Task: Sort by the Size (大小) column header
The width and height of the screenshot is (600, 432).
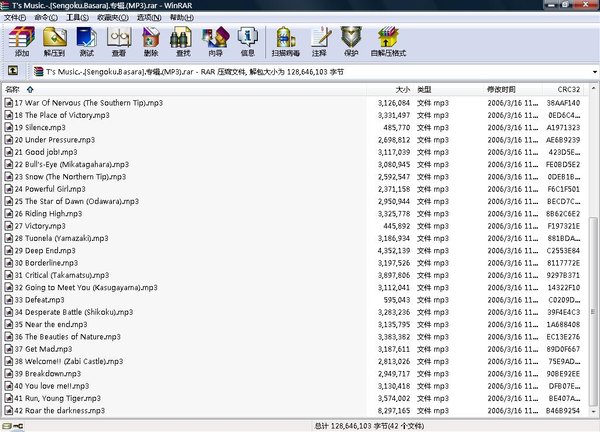Action: [x=390, y=90]
